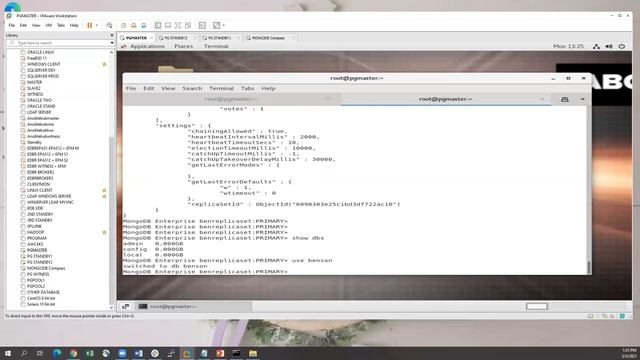
Task: Click the terminal window scrollbar
Action: pos(589,268)
